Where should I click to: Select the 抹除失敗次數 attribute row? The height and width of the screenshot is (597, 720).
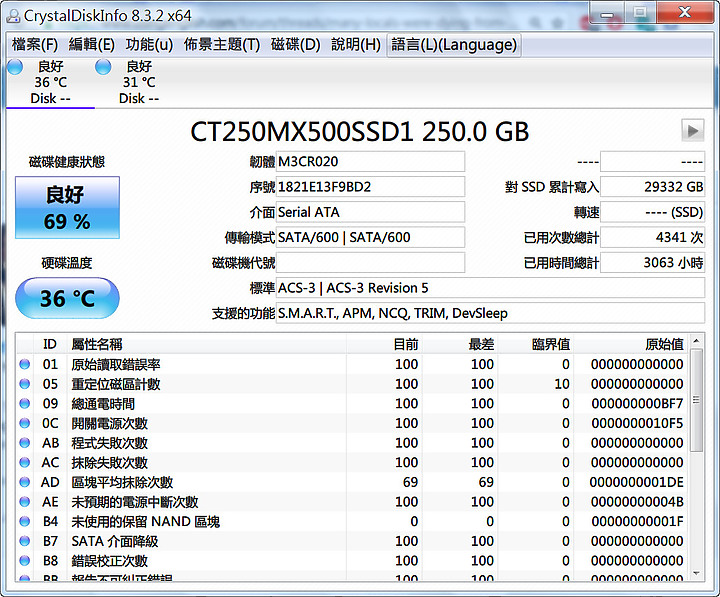click(x=352, y=462)
